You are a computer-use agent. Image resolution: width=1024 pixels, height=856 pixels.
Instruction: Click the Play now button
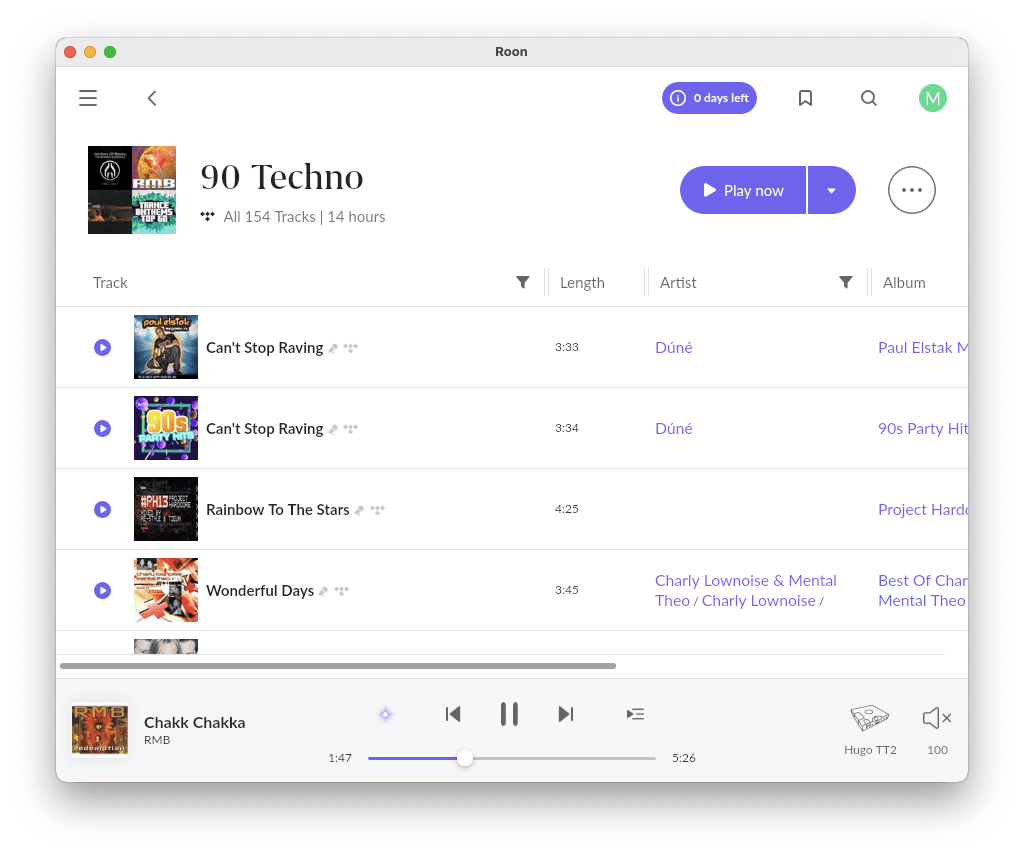(x=743, y=190)
